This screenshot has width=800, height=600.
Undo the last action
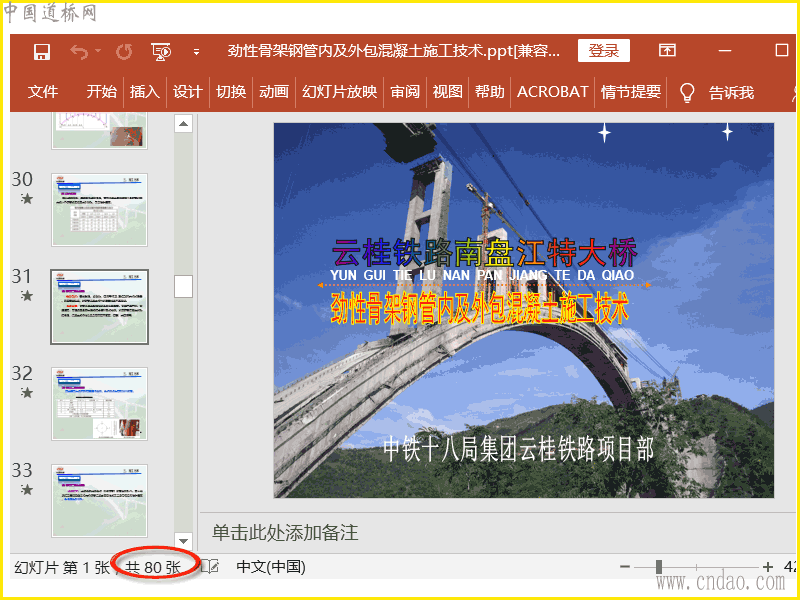79,52
